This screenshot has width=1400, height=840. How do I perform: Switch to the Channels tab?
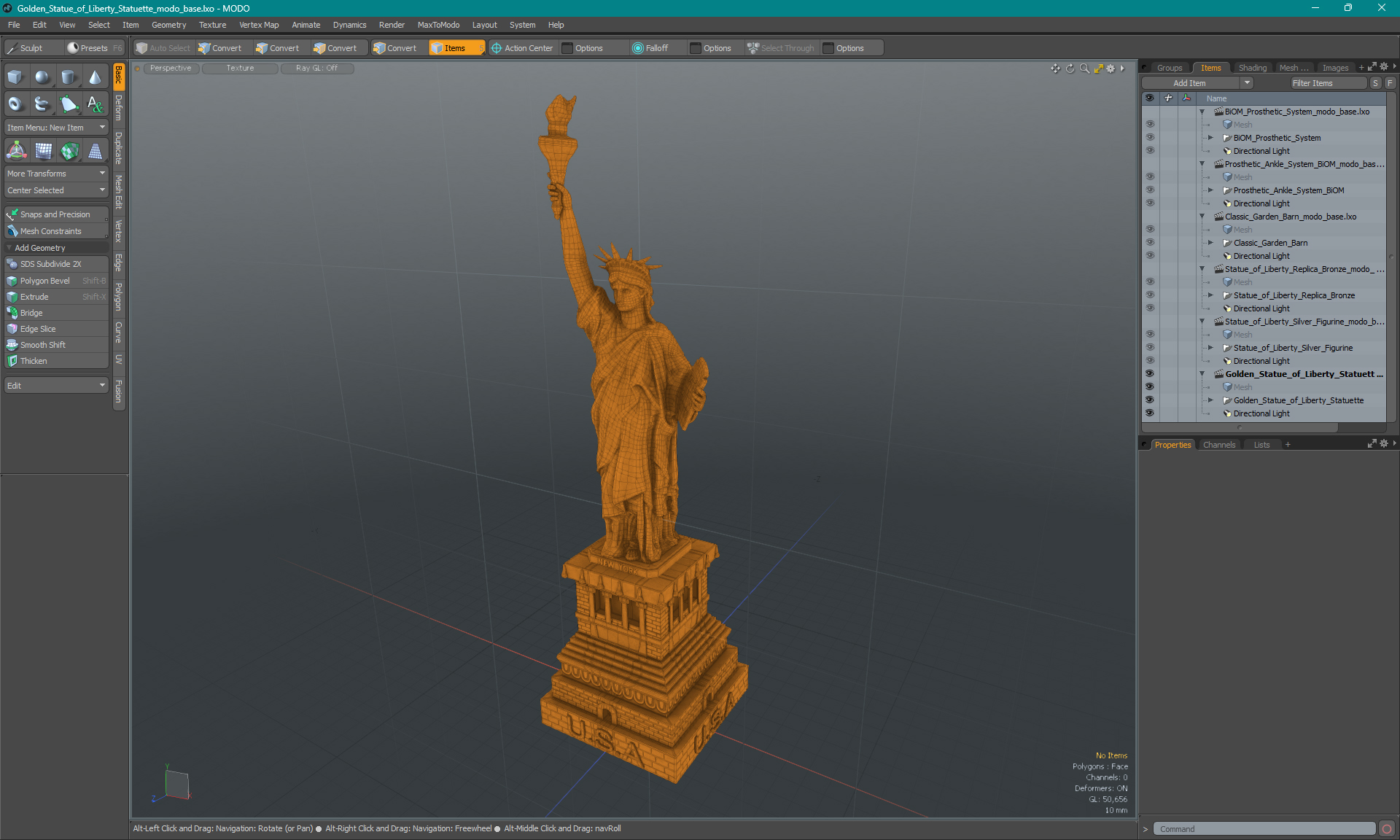click(x=1219, y=445)
